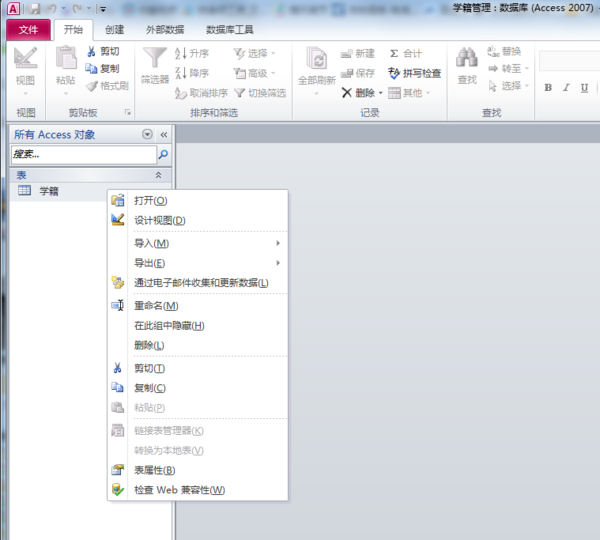
Task: Choose 删除(L) from context menu
Action: [198, 345]
